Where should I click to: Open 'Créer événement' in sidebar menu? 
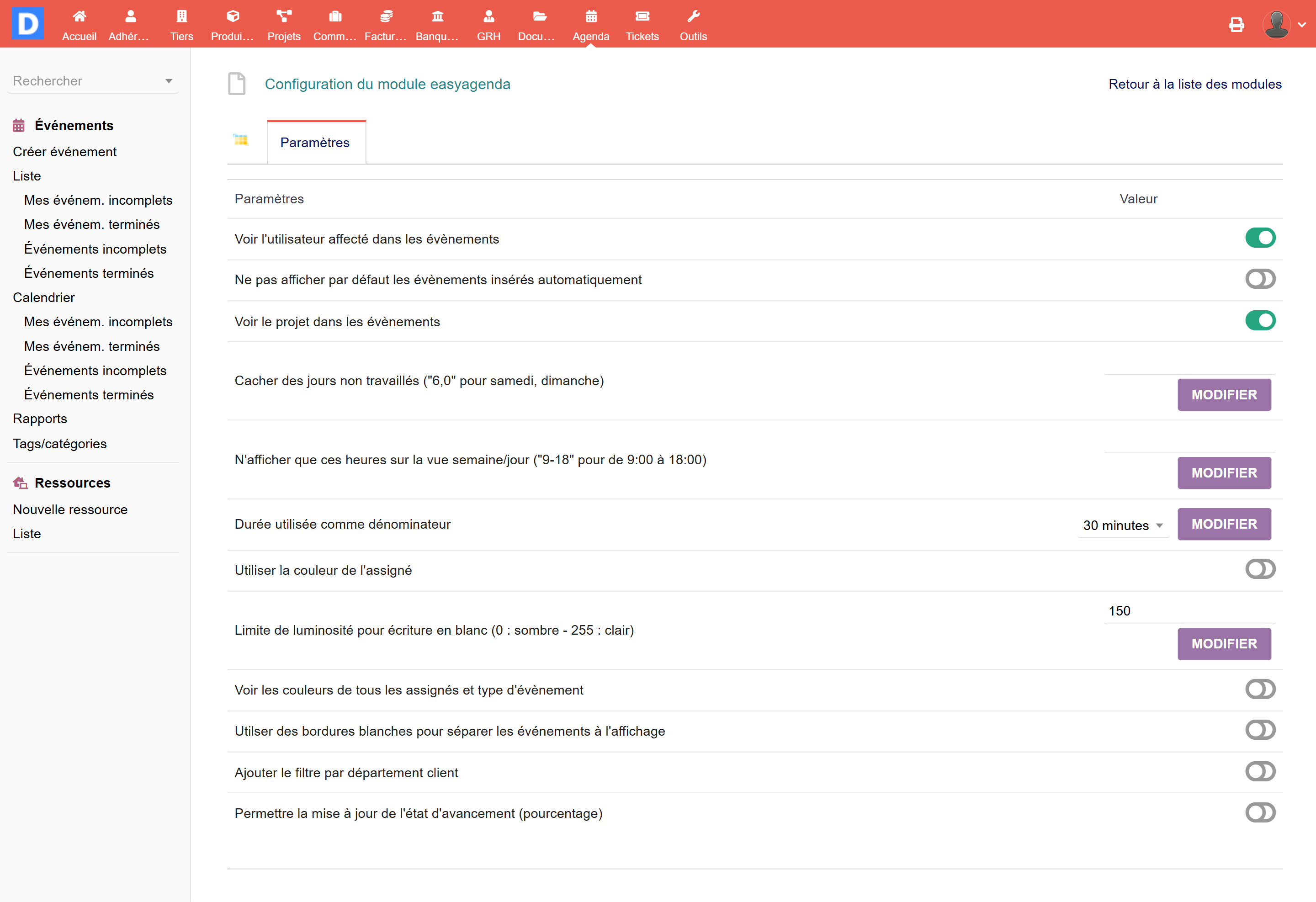click(x=64, y=152)
